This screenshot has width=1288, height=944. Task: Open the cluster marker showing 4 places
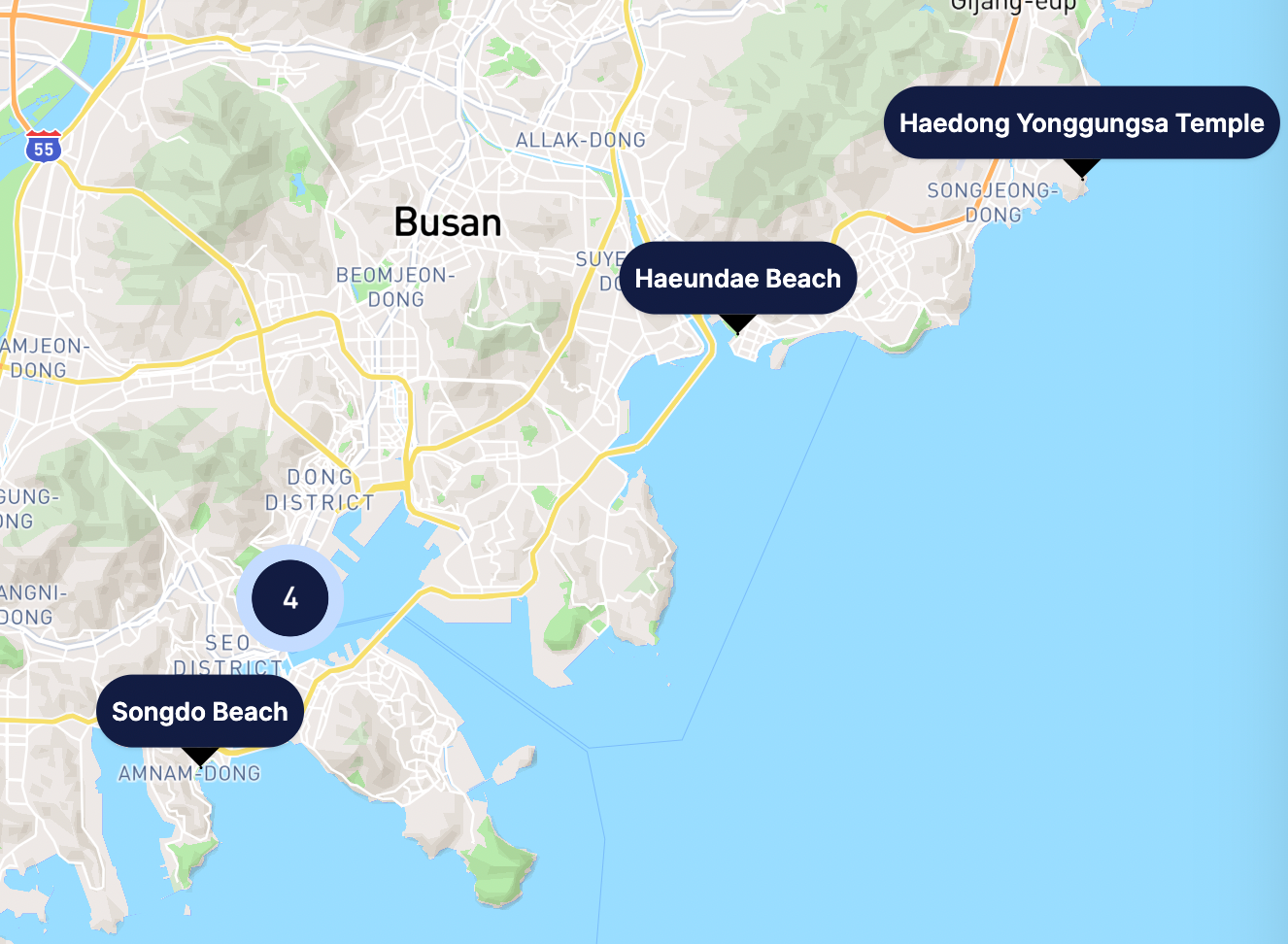[290, 598]
